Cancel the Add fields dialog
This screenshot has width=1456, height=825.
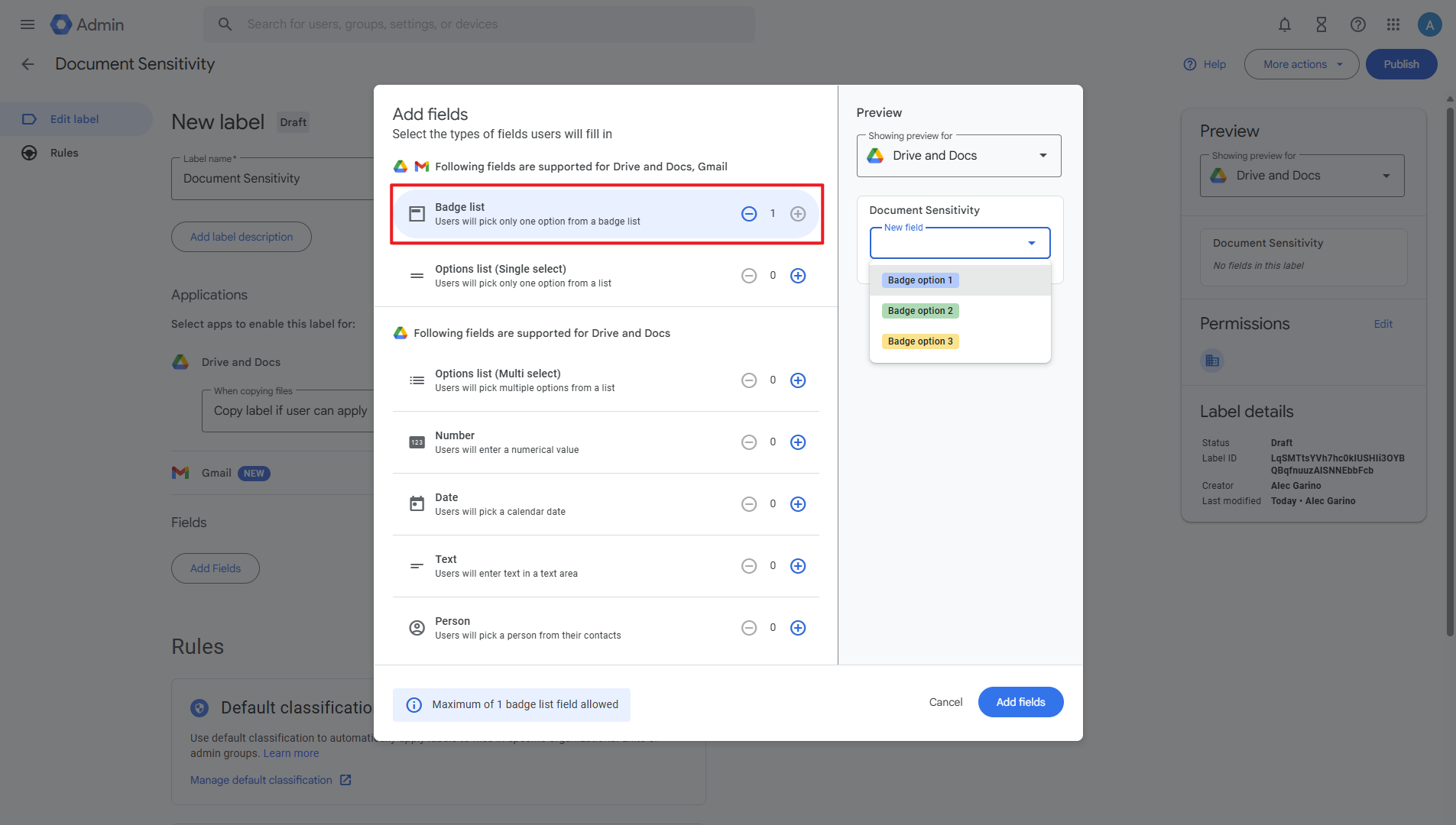pyautogui.click(x=945, y=702)
